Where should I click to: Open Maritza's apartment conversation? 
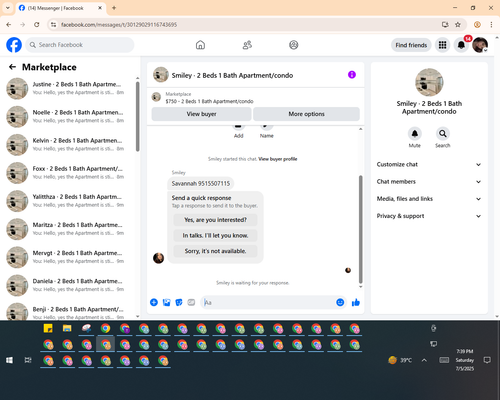[68, 229]
